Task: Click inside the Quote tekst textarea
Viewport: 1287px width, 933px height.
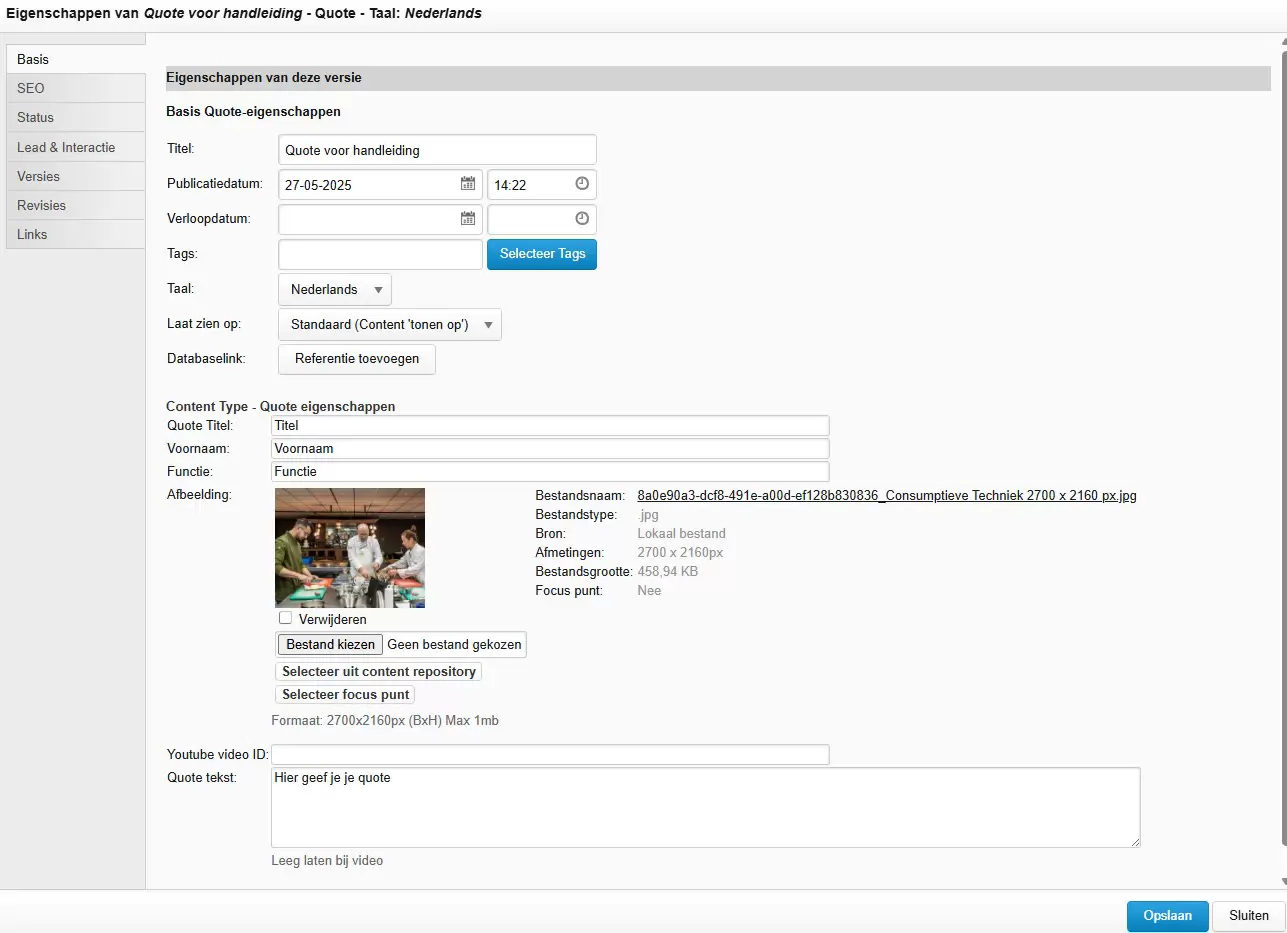Action: coord(706,808)
